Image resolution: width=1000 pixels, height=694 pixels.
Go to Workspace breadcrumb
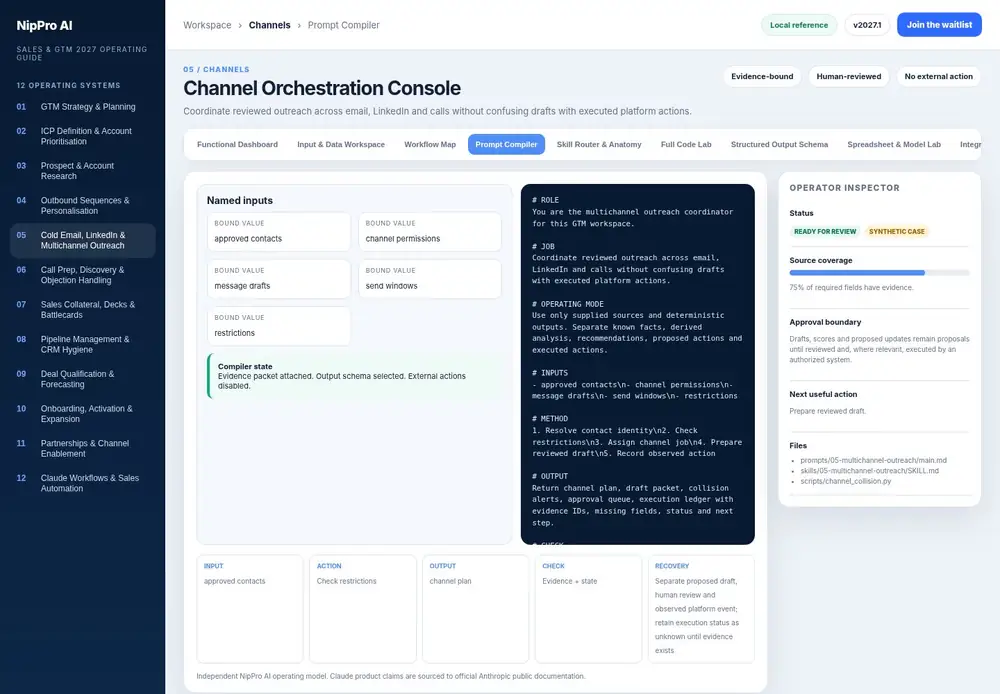pyautogui.click(x=207, y=25)
